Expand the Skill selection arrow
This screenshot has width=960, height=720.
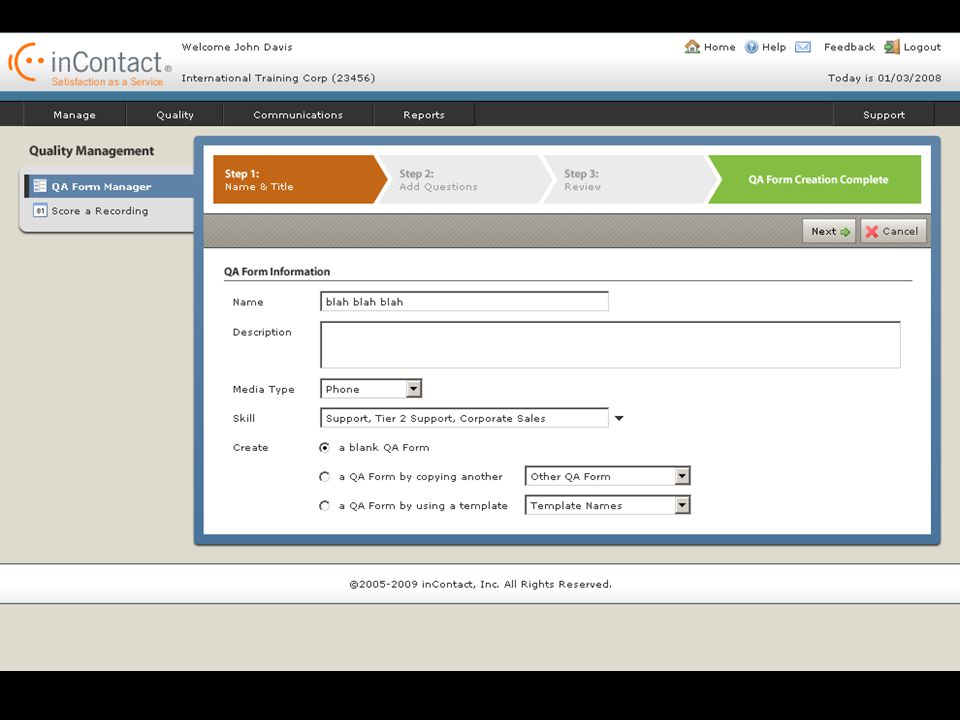tap(619, 418)
